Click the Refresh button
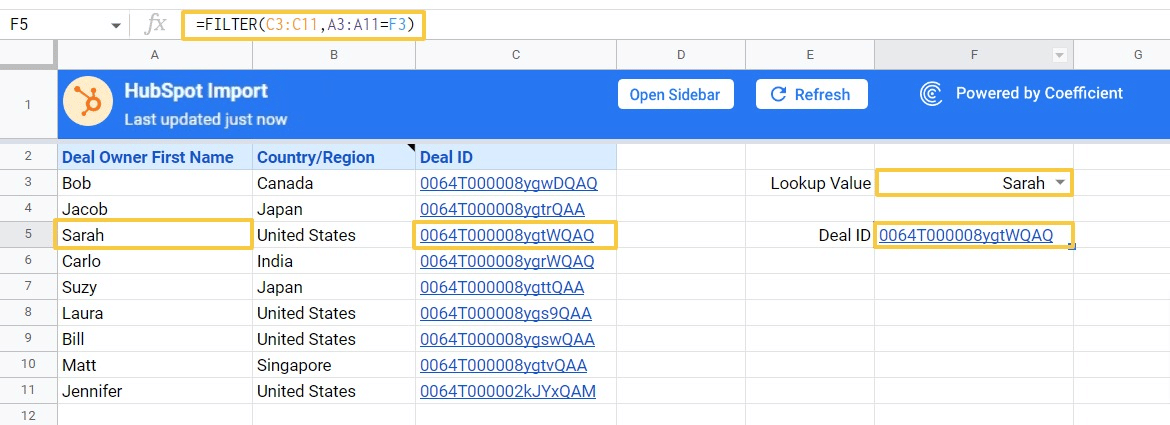 [811, 94]
